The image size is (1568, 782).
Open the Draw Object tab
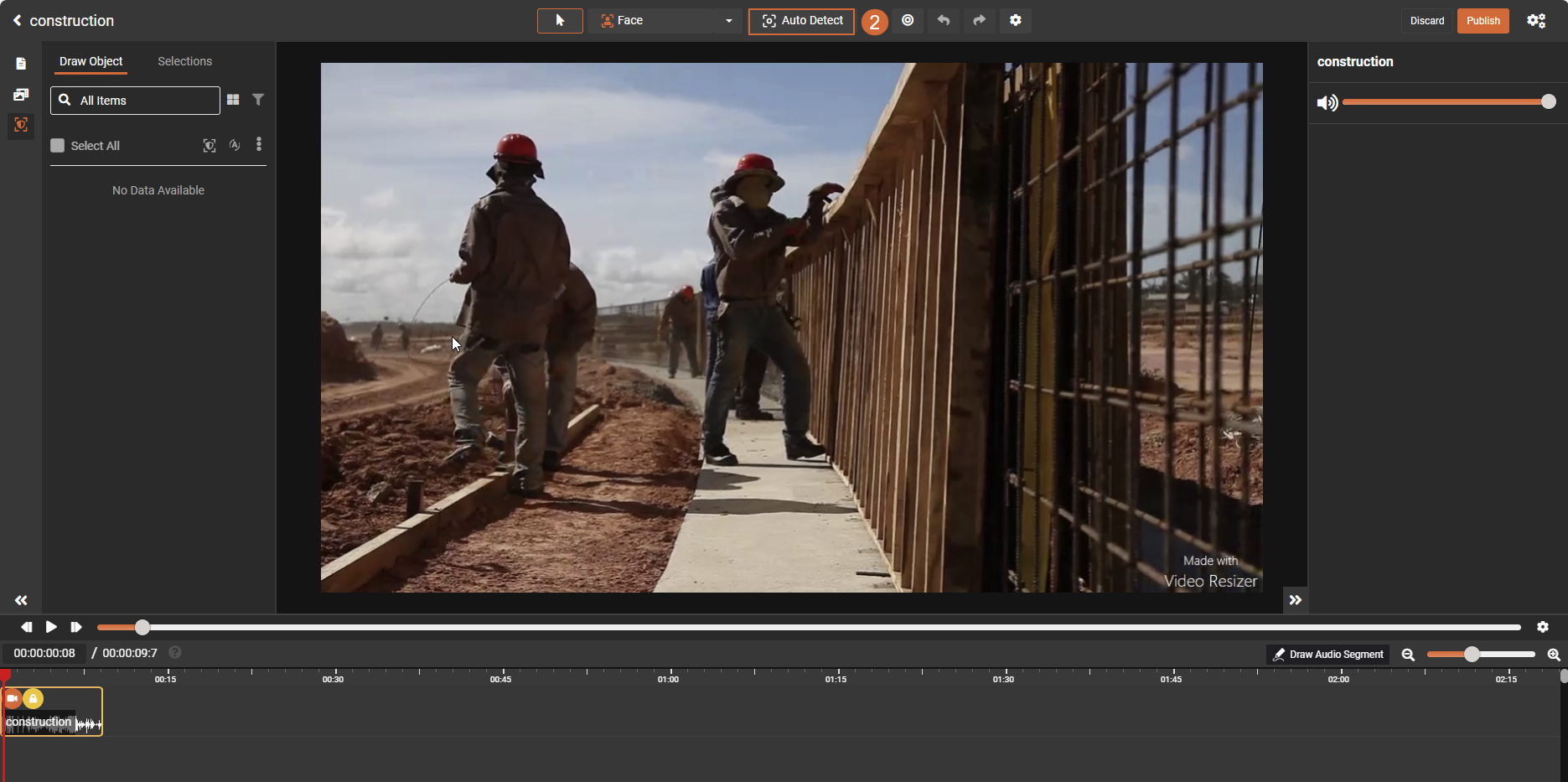91,61
